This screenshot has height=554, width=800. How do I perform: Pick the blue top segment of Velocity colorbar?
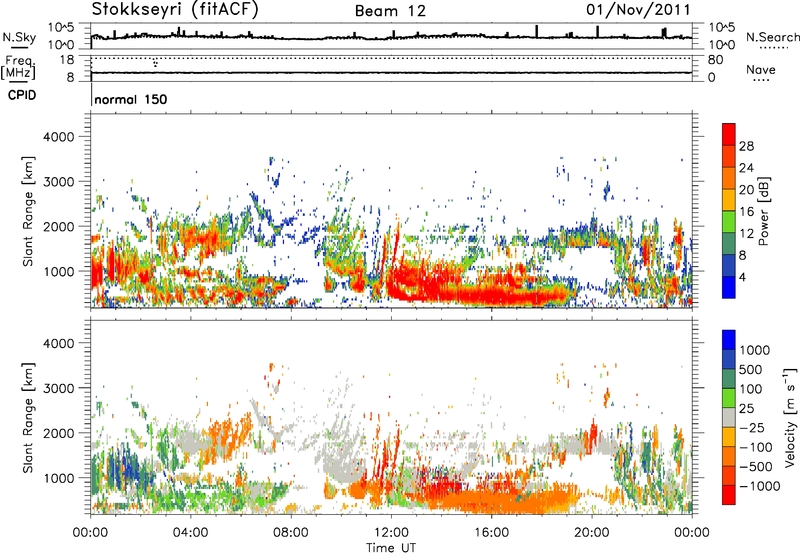pos(729,340)
